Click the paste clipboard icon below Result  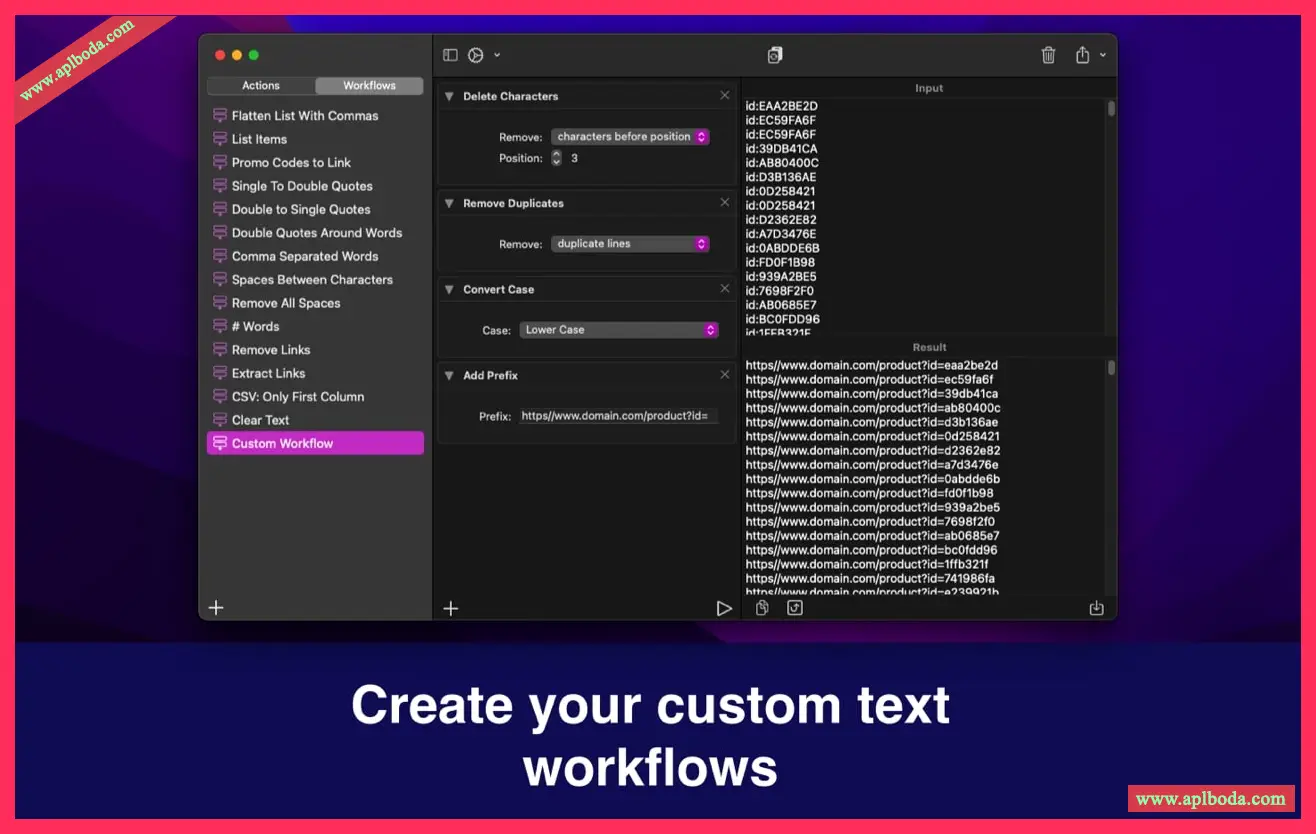(x=762, y=608)
